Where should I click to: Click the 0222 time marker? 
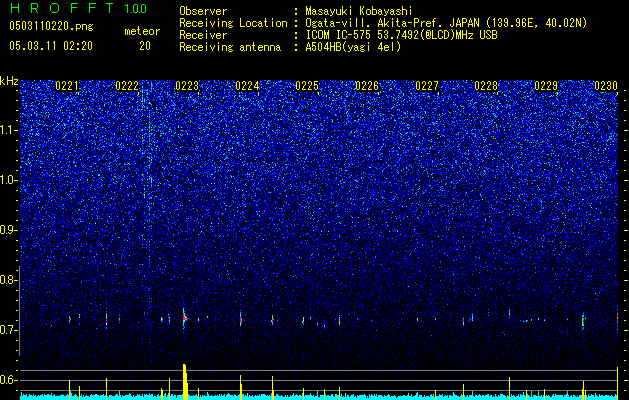pyautogui.click(x=127, y=86)
